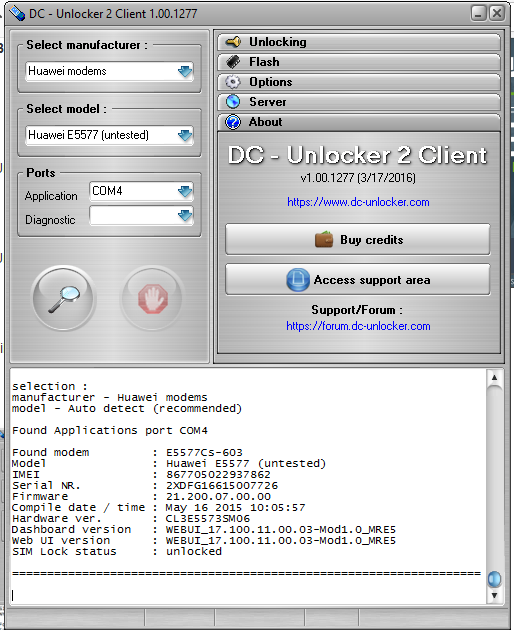Click the blue log scrollbar thumb

pyautogui.click(x=494, y=579)
